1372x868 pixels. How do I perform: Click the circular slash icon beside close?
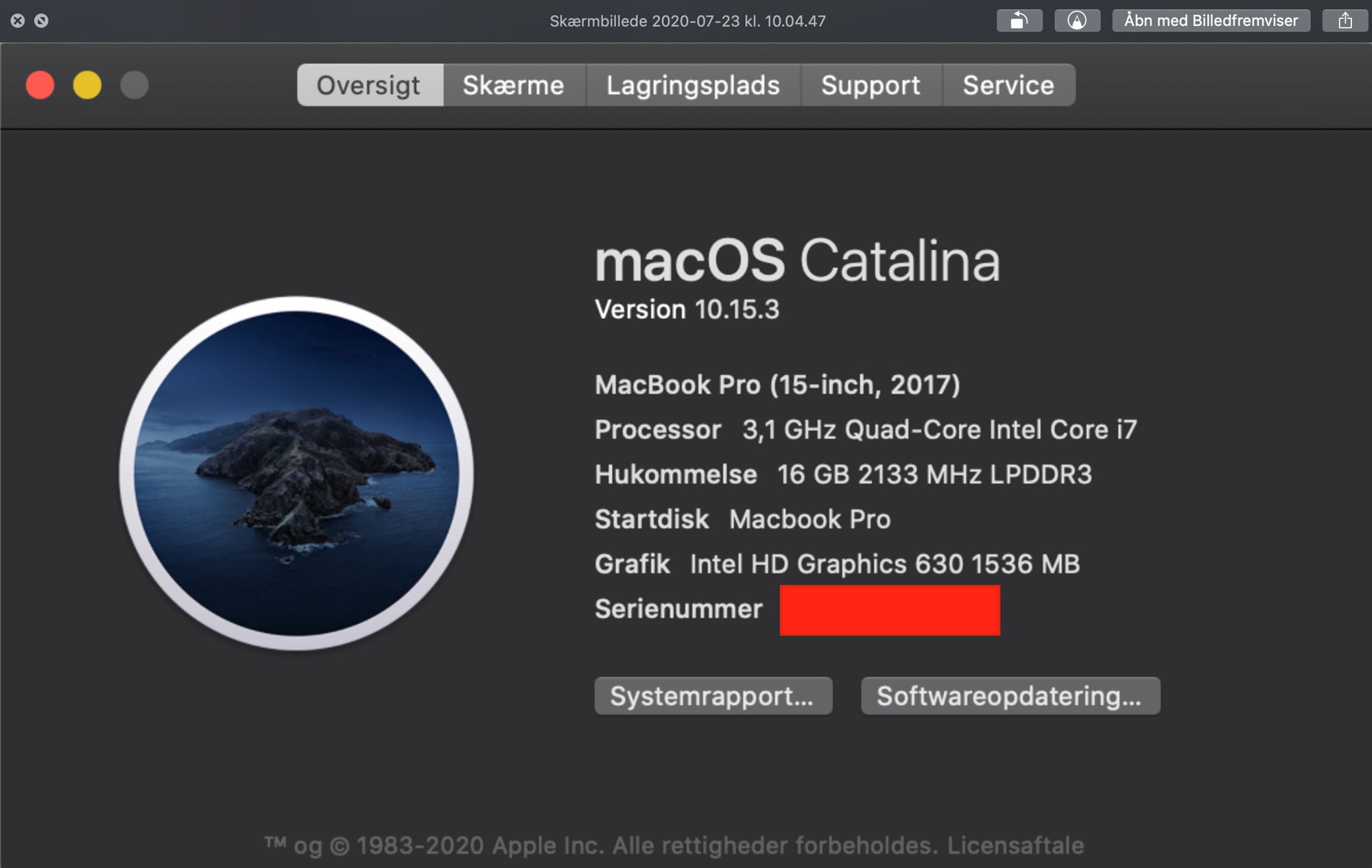pos(41,21)
